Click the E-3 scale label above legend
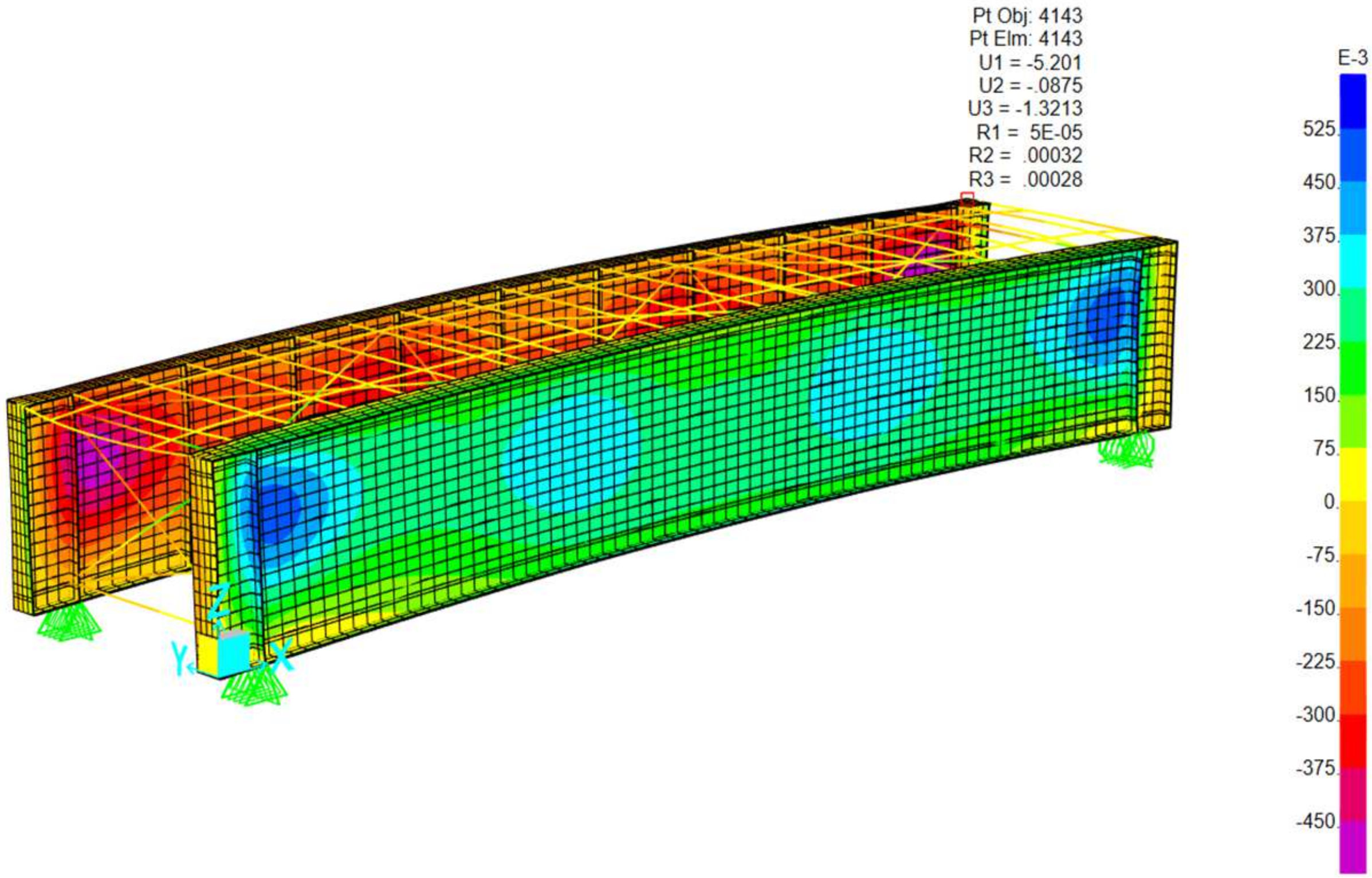This screenshot has width=1372, height=878. coord(1352,57)
